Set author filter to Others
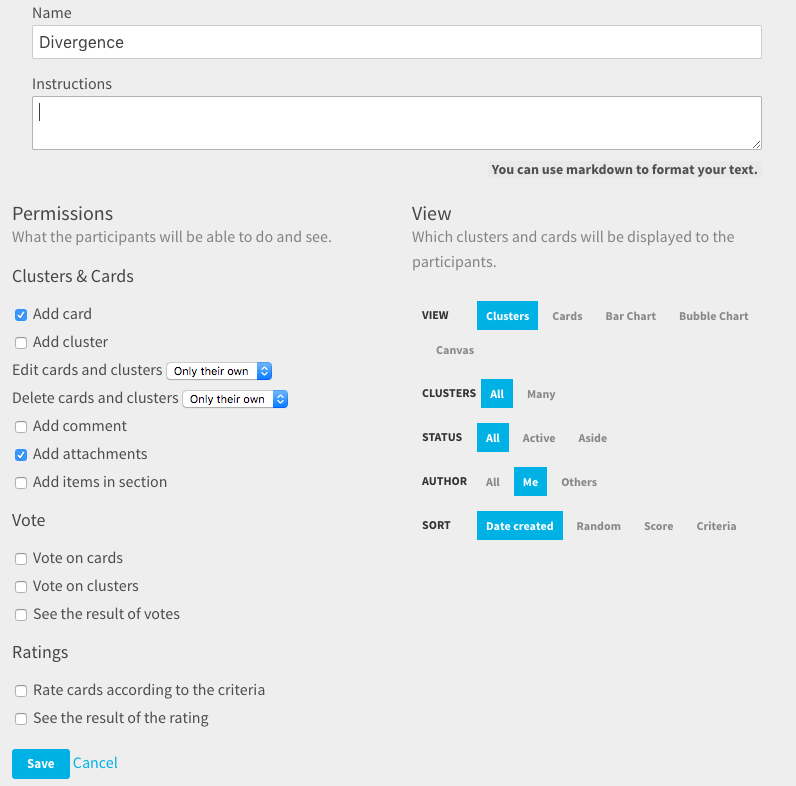The width and height of the screenshot is (796, 786). tap(579, 482)
